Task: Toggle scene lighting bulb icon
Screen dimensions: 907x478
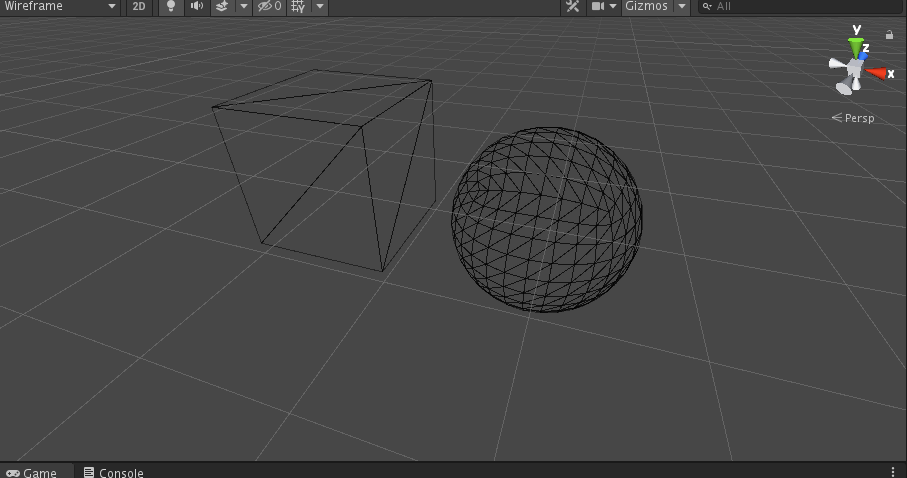Action: coord(171,6)
